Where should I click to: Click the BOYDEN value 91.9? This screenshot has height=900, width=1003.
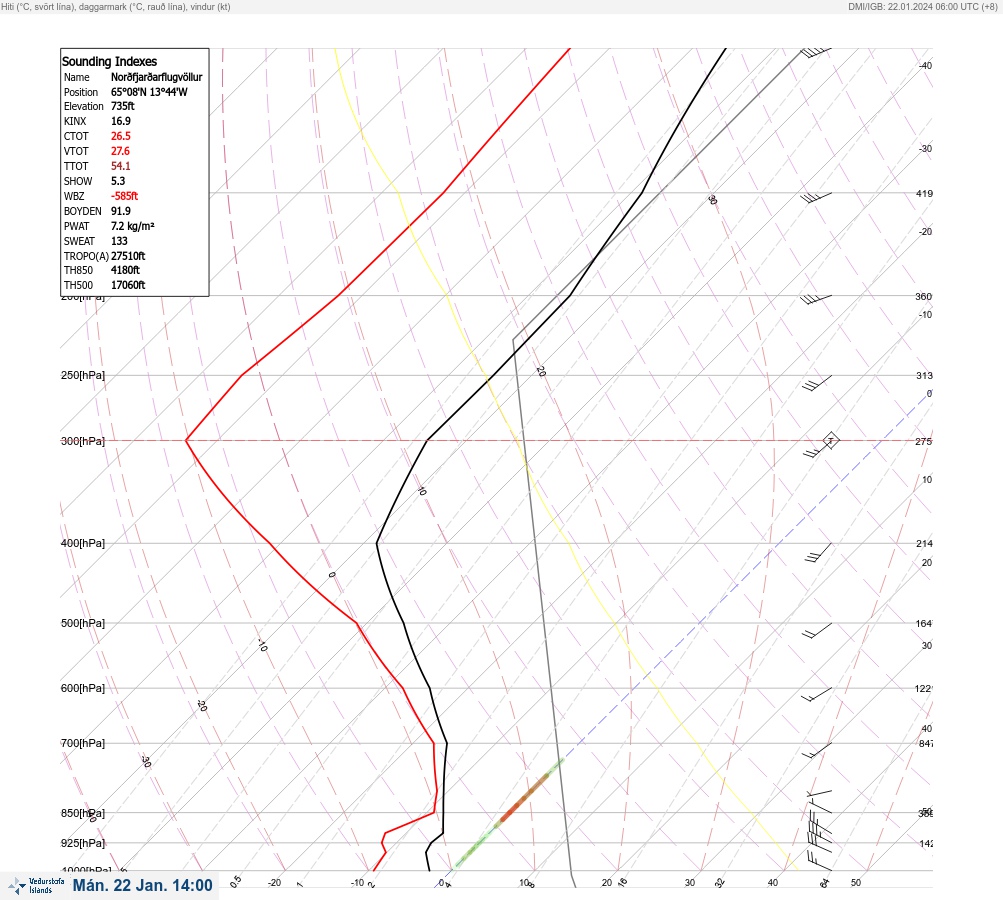click(121, 211)
